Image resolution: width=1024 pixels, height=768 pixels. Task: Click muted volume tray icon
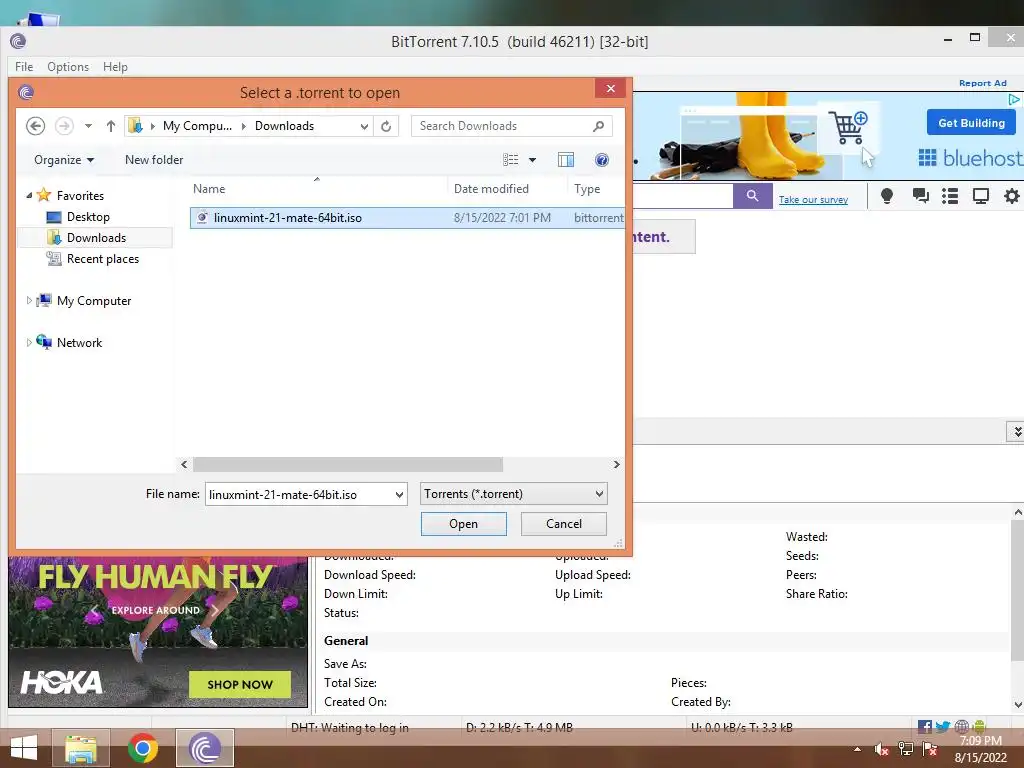881,750
